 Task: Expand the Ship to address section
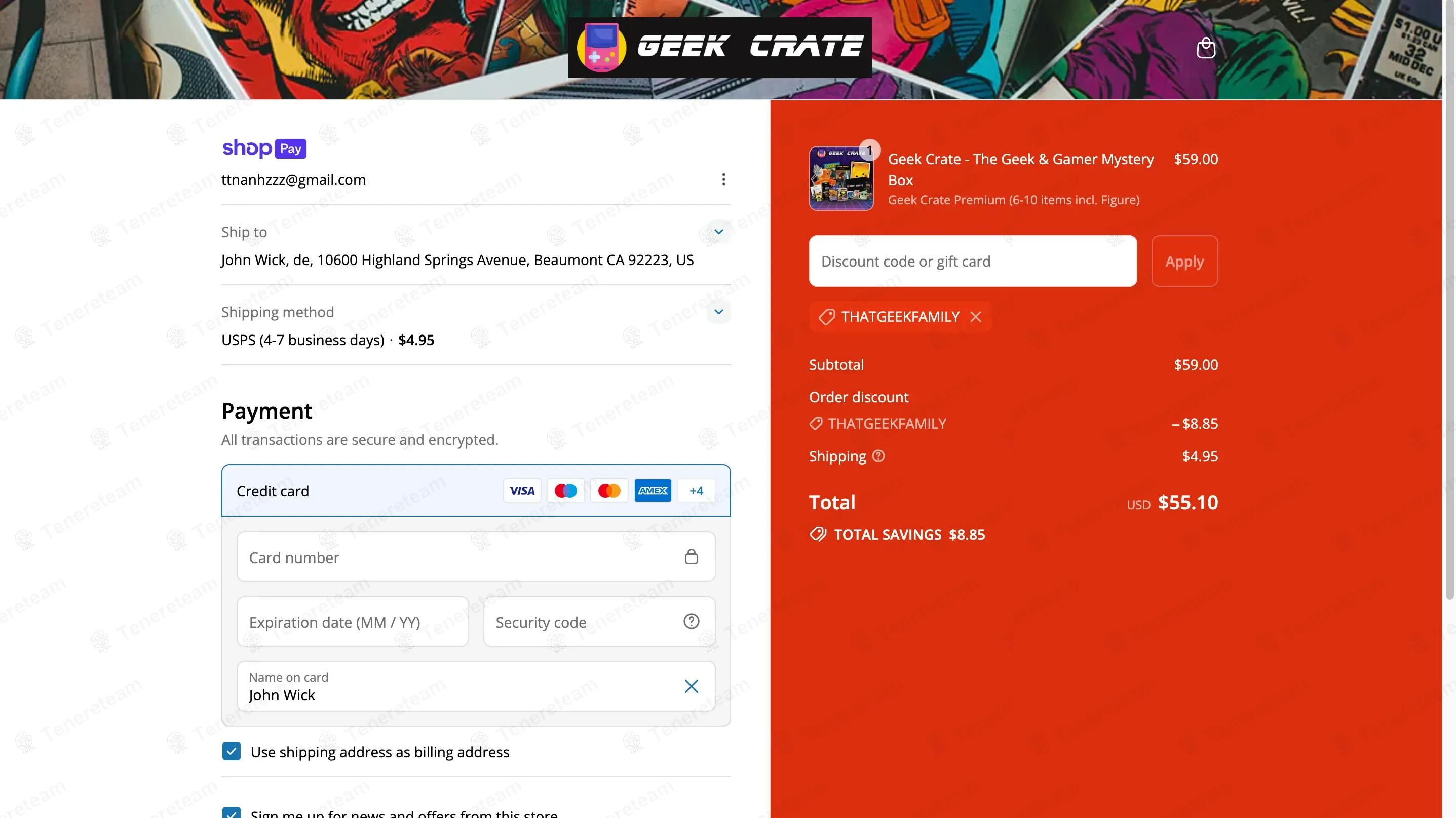click(x=718, y=232)
